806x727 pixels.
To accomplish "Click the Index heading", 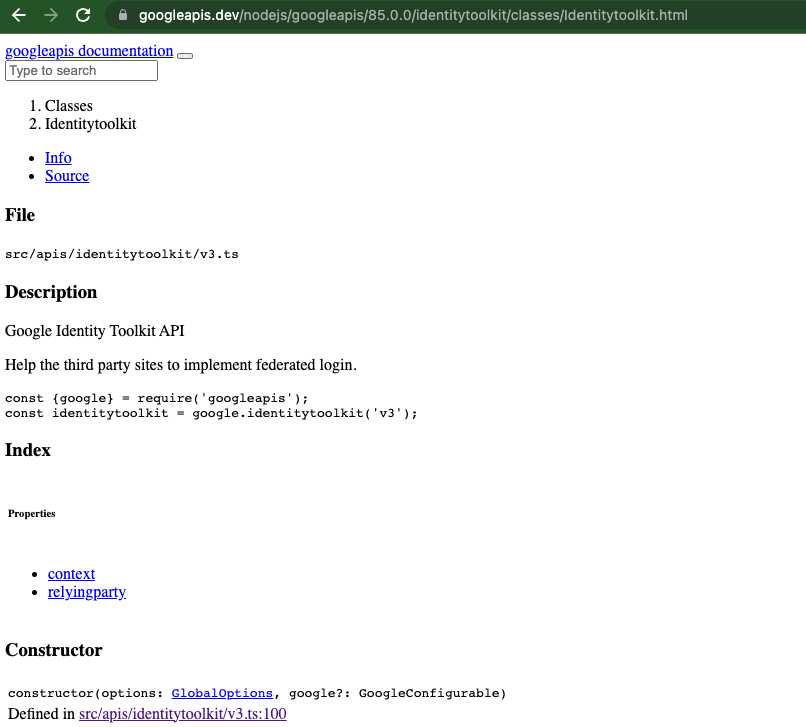I will click(28, 450).
